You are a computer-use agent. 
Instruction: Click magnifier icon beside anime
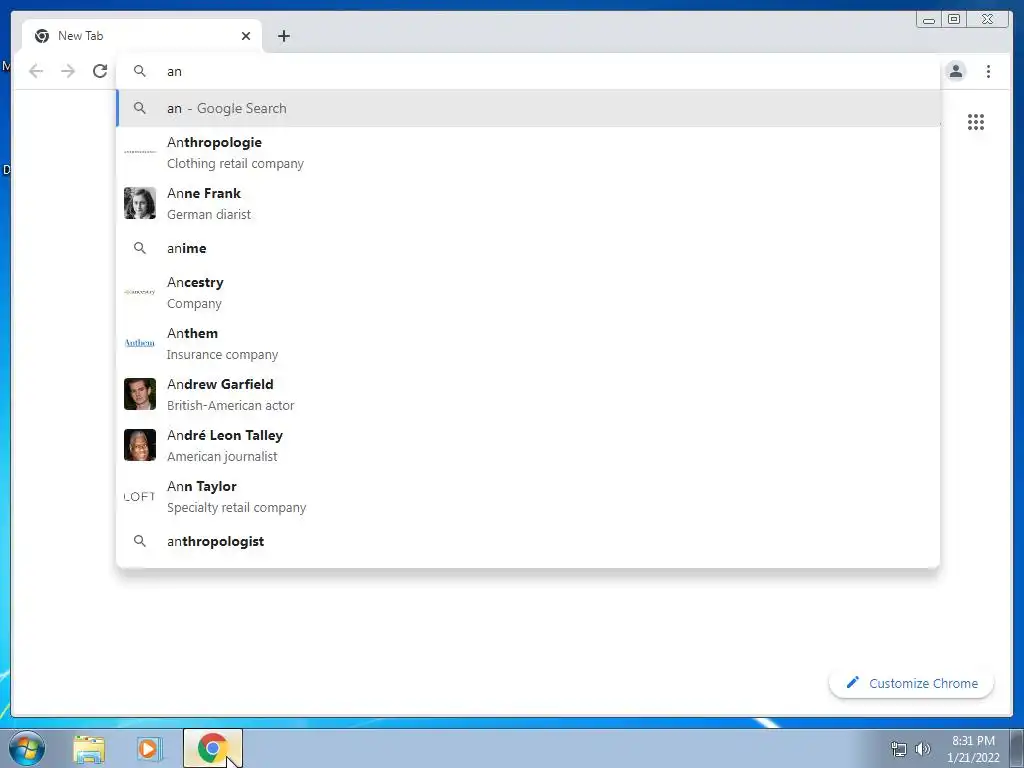140,248
